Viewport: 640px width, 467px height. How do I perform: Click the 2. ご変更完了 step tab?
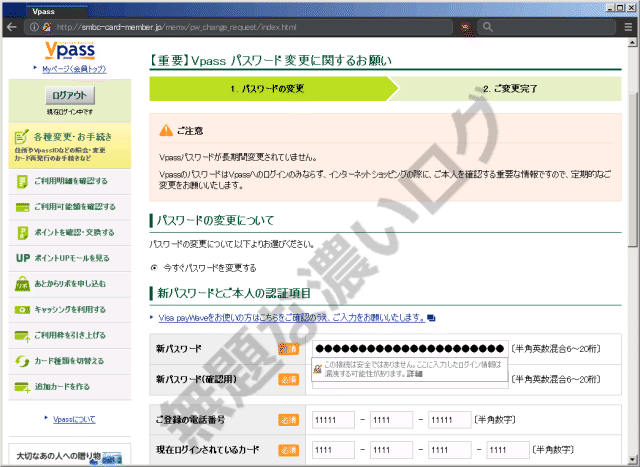[x=509, y=89]
